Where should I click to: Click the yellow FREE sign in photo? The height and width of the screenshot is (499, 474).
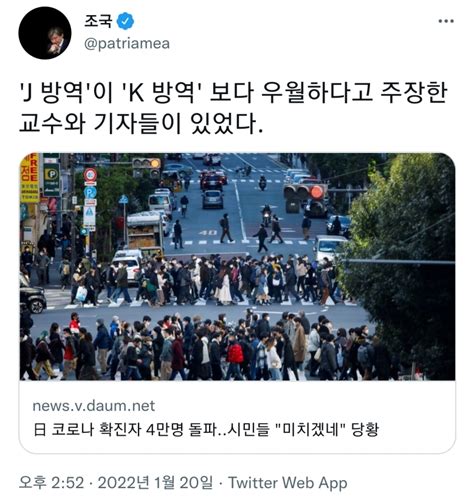[x=30, y=178]
